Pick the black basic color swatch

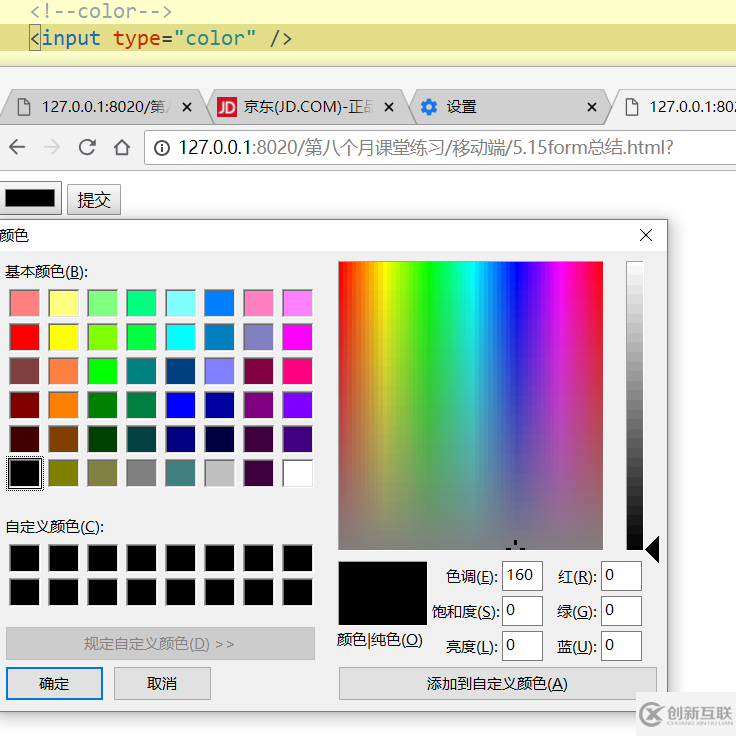pyautogui.click(x=24, y=473)
